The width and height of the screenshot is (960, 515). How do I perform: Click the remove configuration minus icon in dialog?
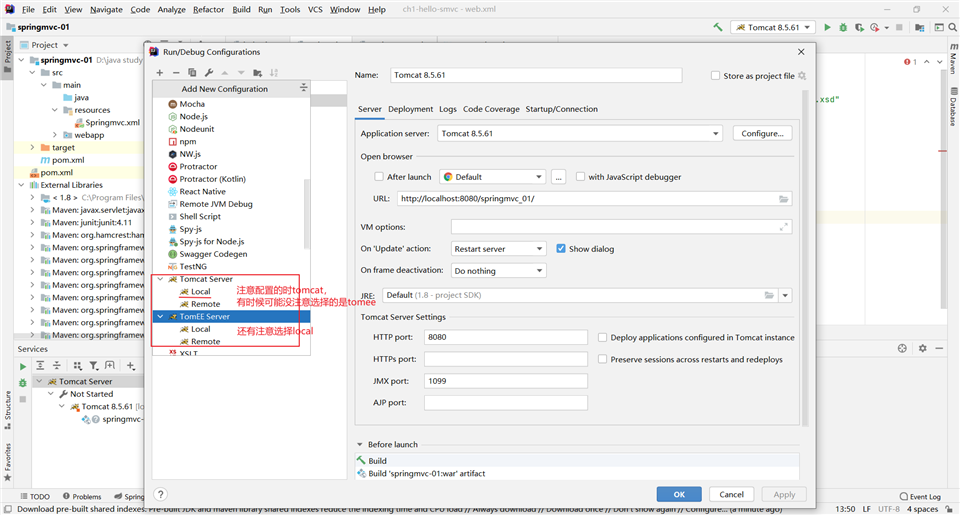(176, 72)
